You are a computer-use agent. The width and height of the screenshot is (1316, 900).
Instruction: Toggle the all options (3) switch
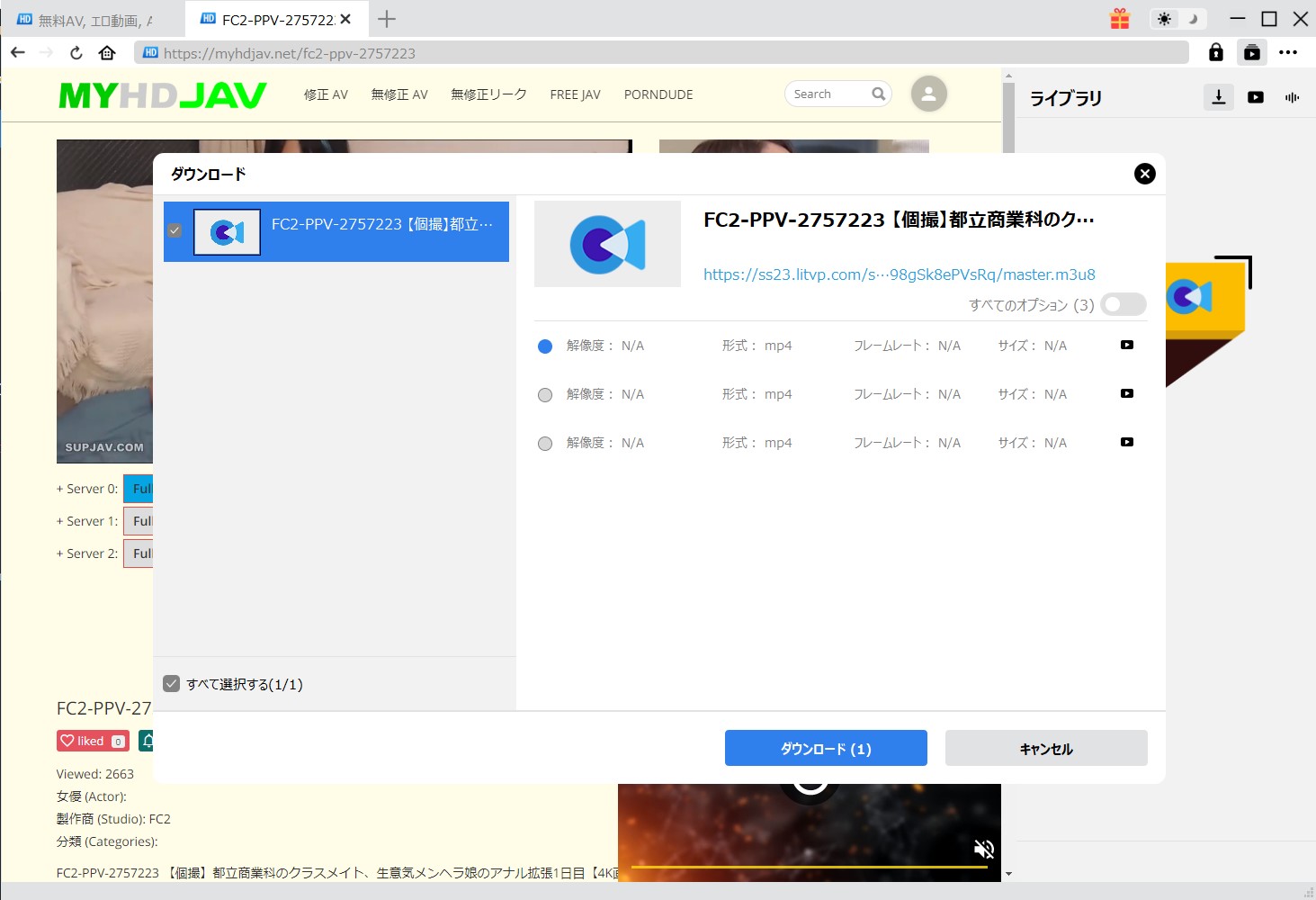coord(1124,304)
